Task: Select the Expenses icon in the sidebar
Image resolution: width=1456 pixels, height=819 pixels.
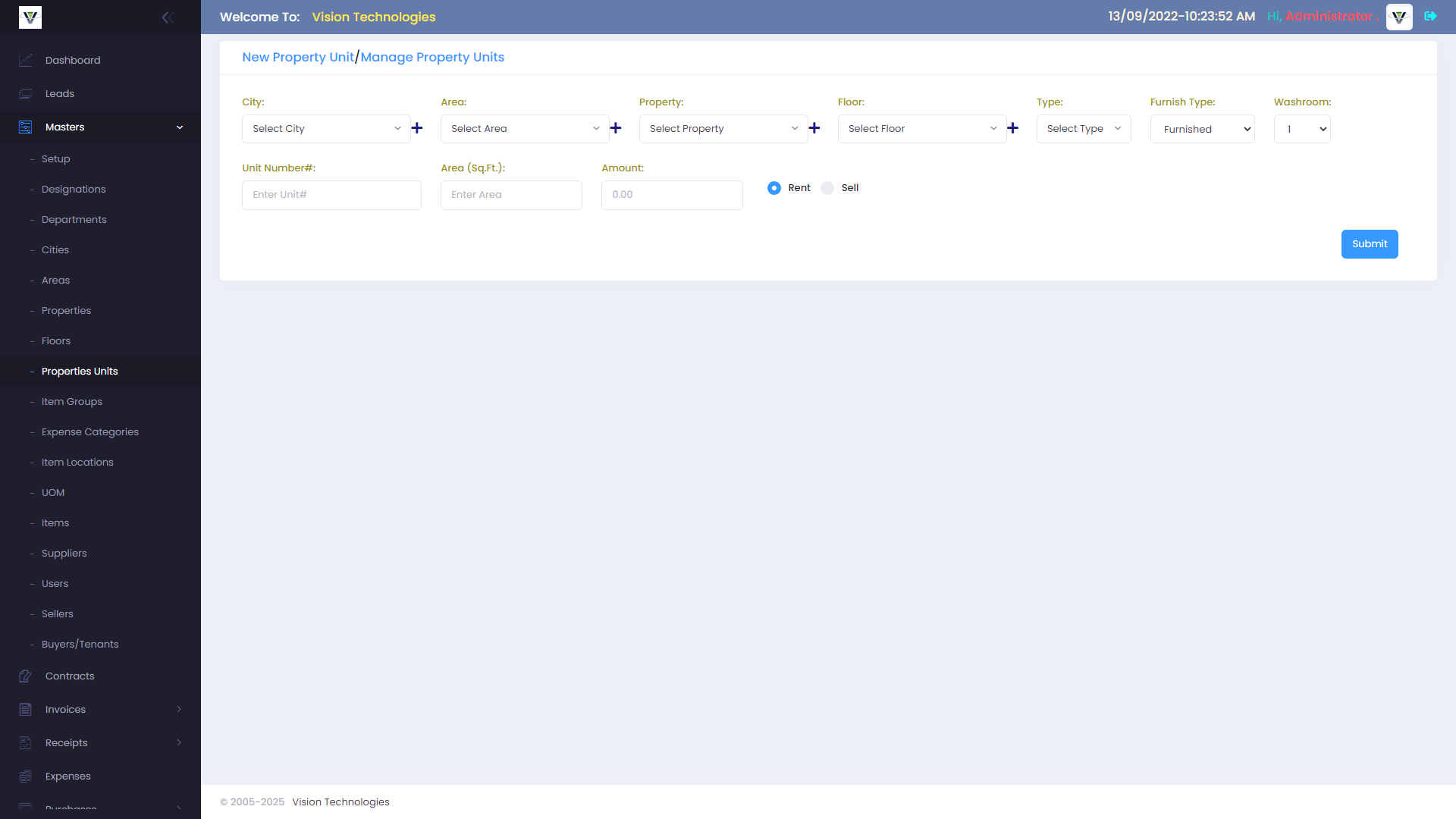Action: (25, 776)
